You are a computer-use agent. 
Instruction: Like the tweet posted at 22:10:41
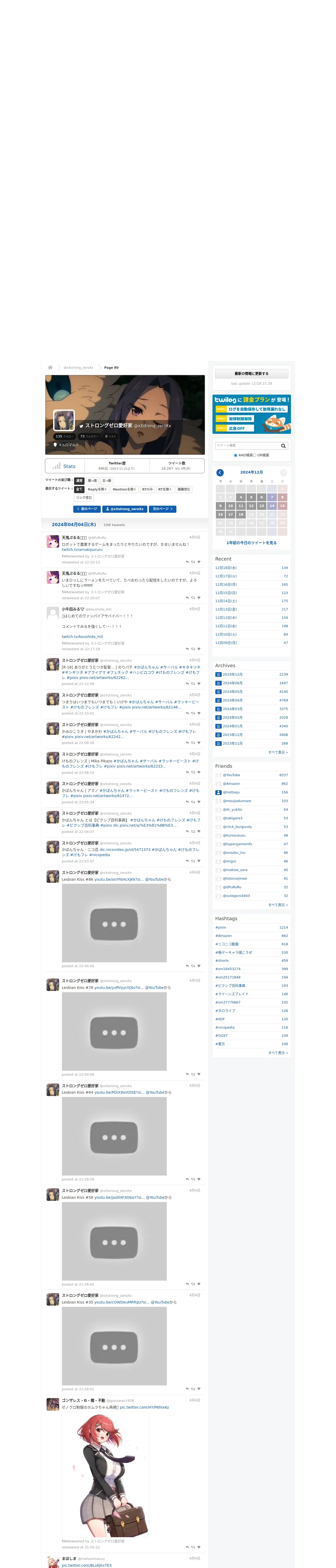pyautogui.click(x=199, y=713)
